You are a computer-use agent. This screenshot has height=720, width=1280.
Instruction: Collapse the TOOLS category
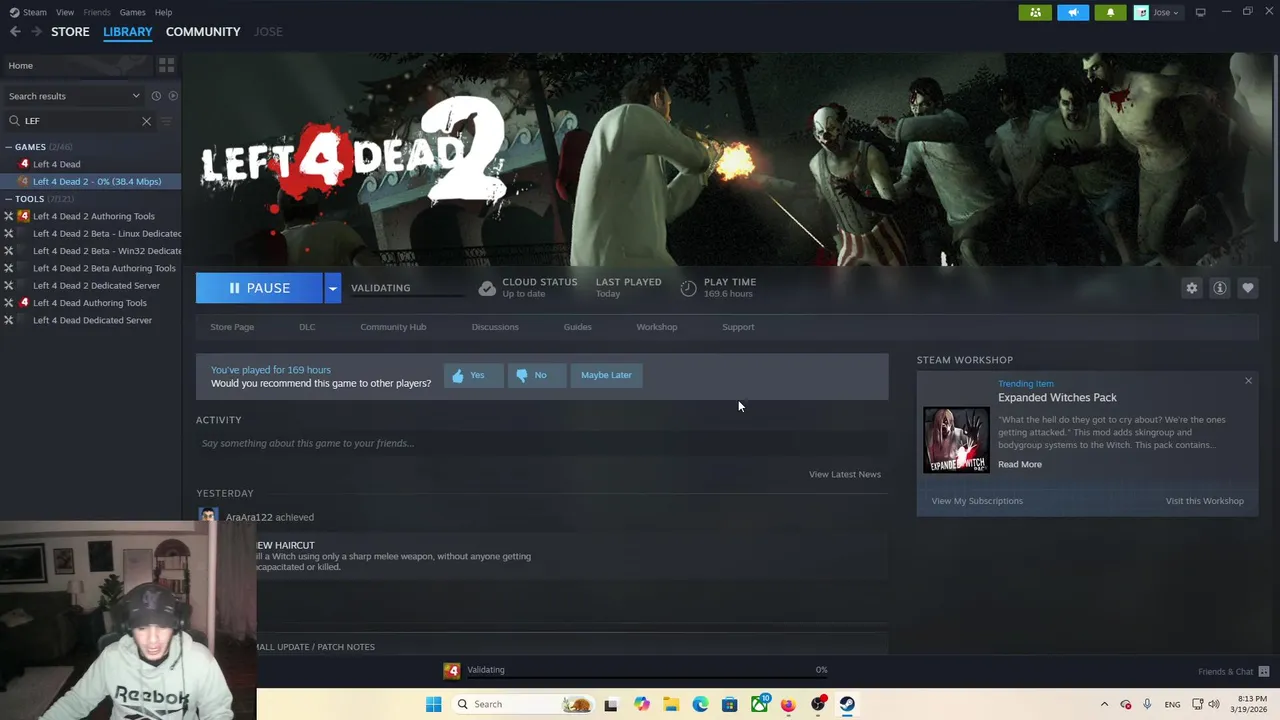[x=8, y=199]
